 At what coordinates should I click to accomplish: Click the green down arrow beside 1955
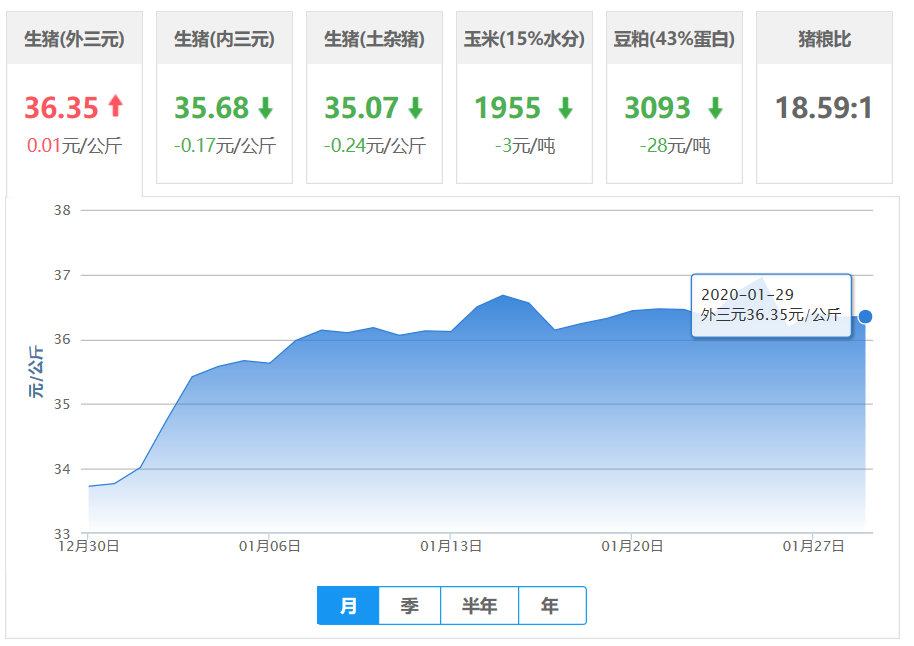(565, 107)
